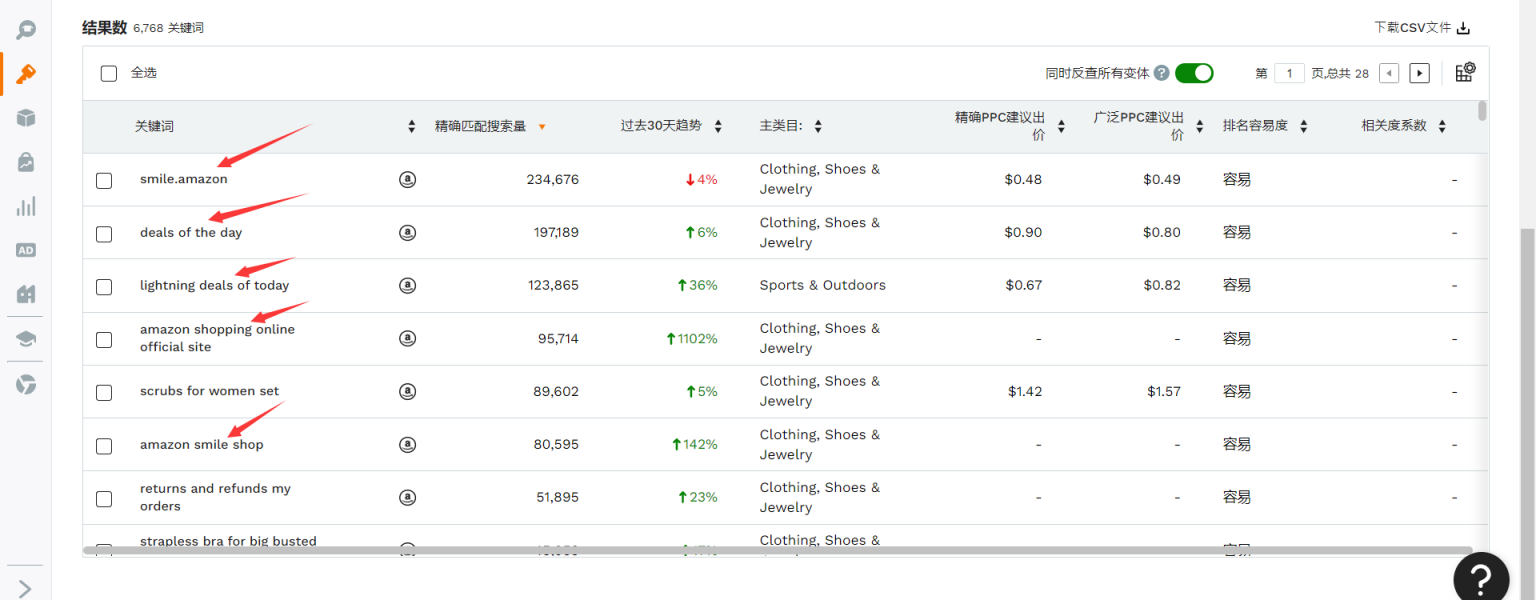
Task: Go to the next results page arrow
Action: [x=1419, y=73]
